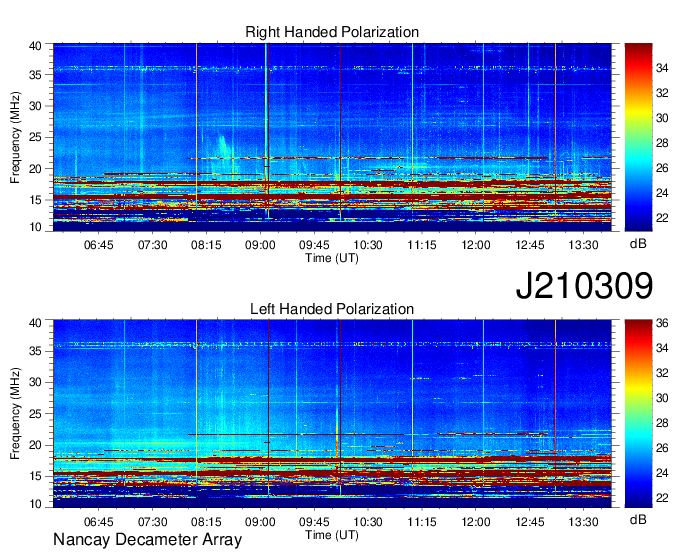This screenshot has height=552, width=680.
Task: Click the right-handed polarization spectrogram plot
Action: click(x=332, y=137)
